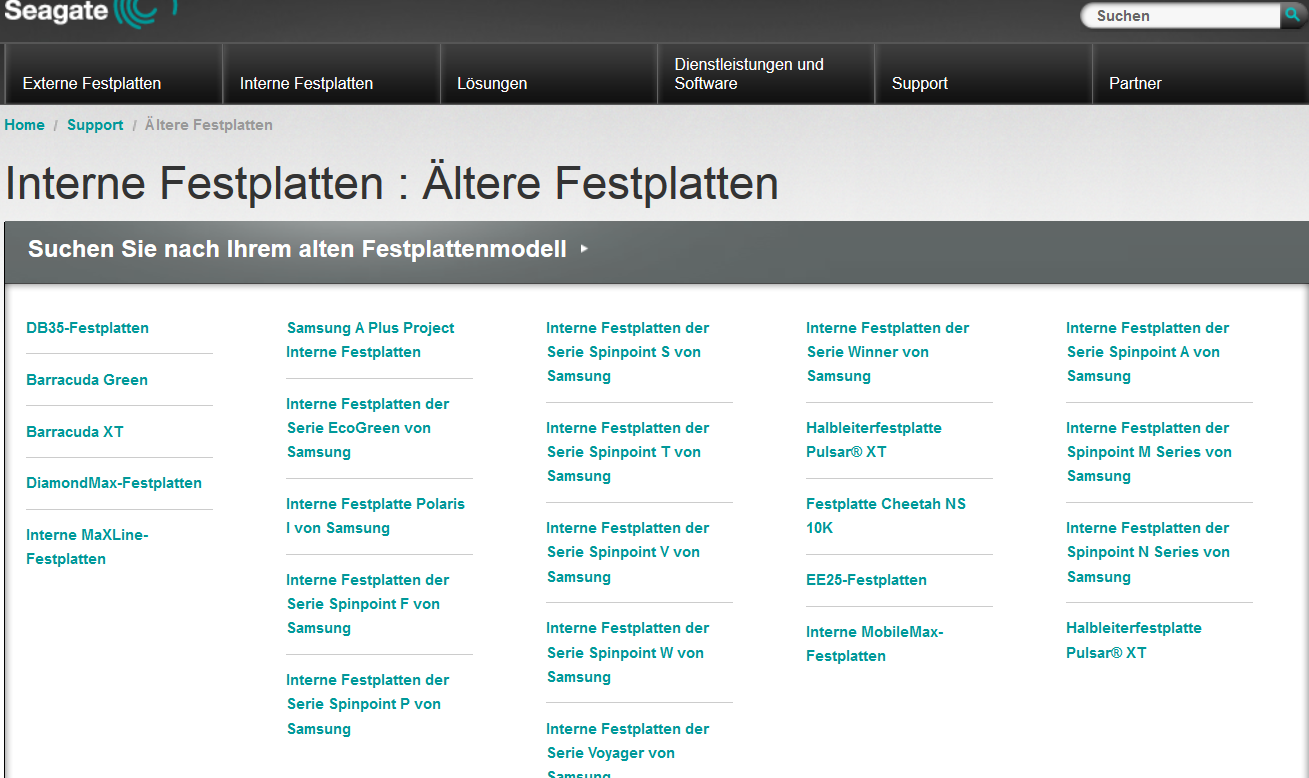
Task: Open Serie Spinpoint V von Samsung
Action: point(627,552)
